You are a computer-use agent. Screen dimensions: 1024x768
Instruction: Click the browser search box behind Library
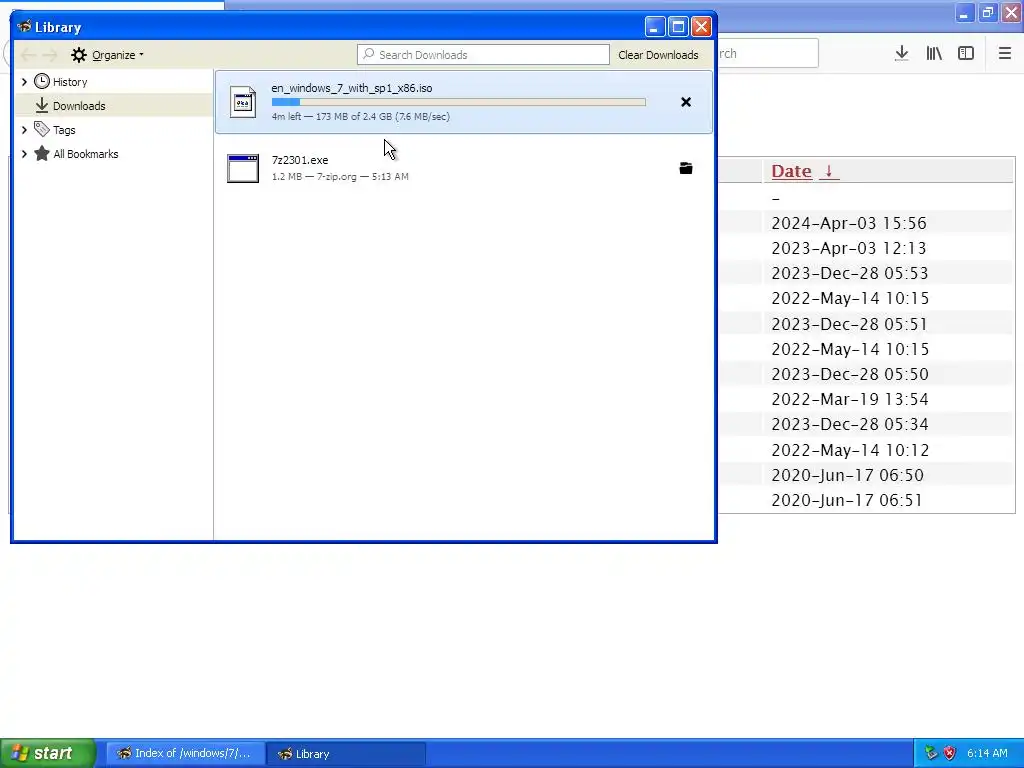pyautogui.click(x=767, y=54)
